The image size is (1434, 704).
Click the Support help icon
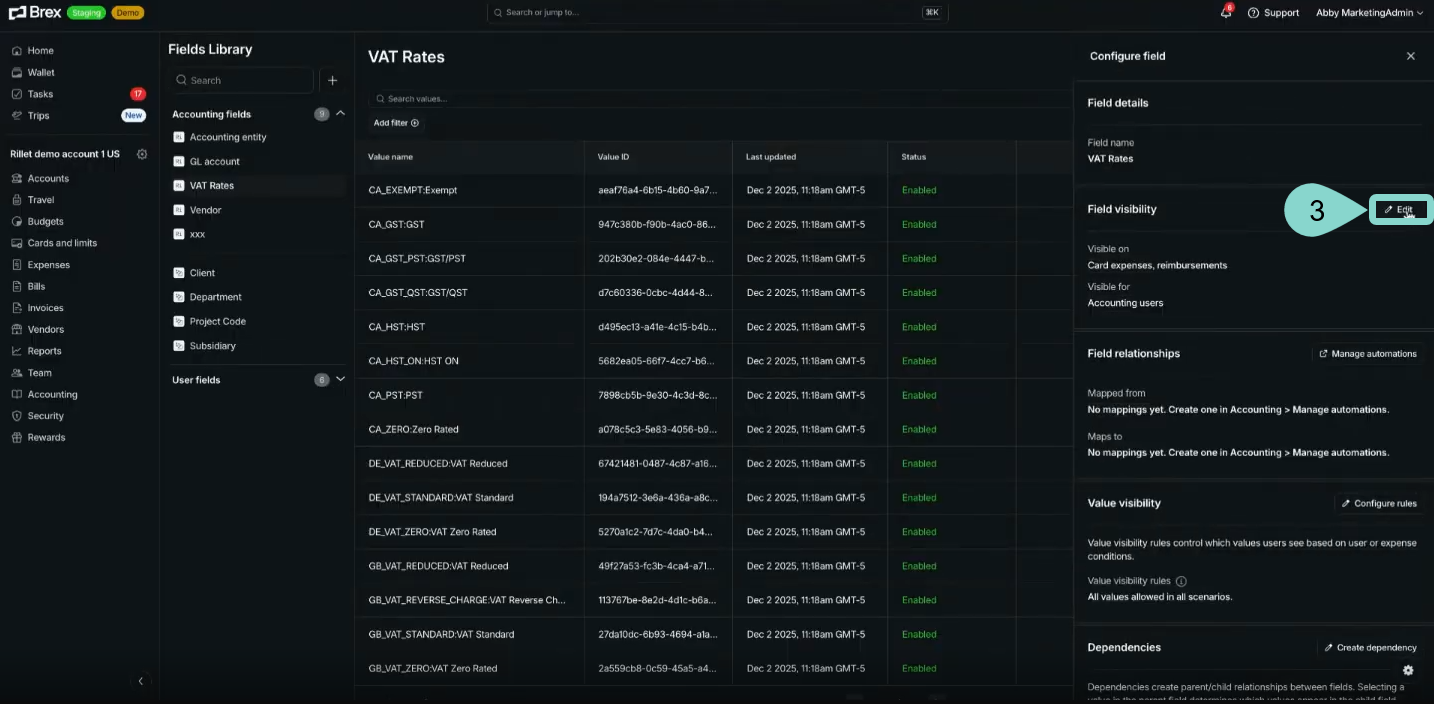1253,13
